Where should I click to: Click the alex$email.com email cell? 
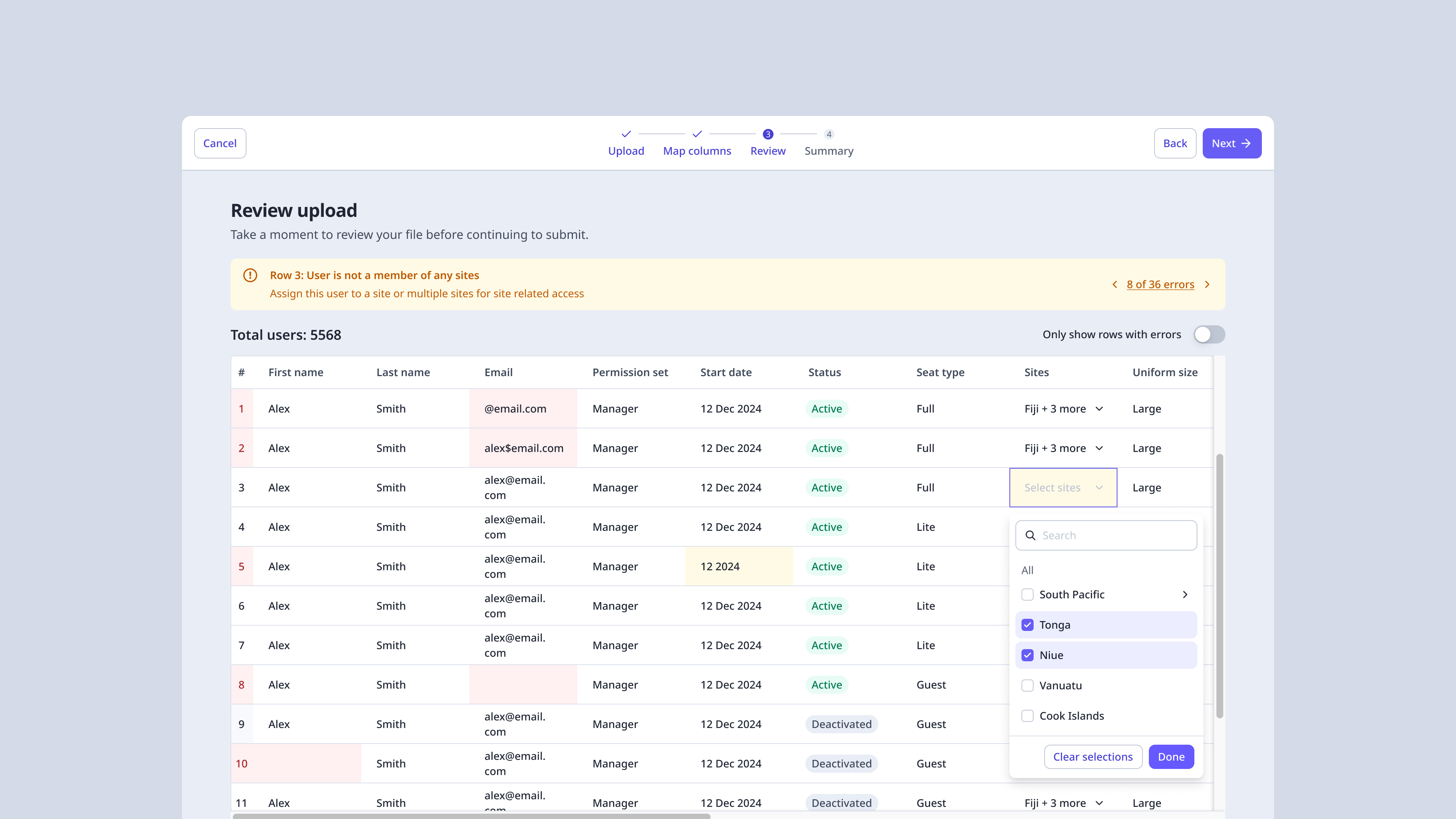point(523,448)
